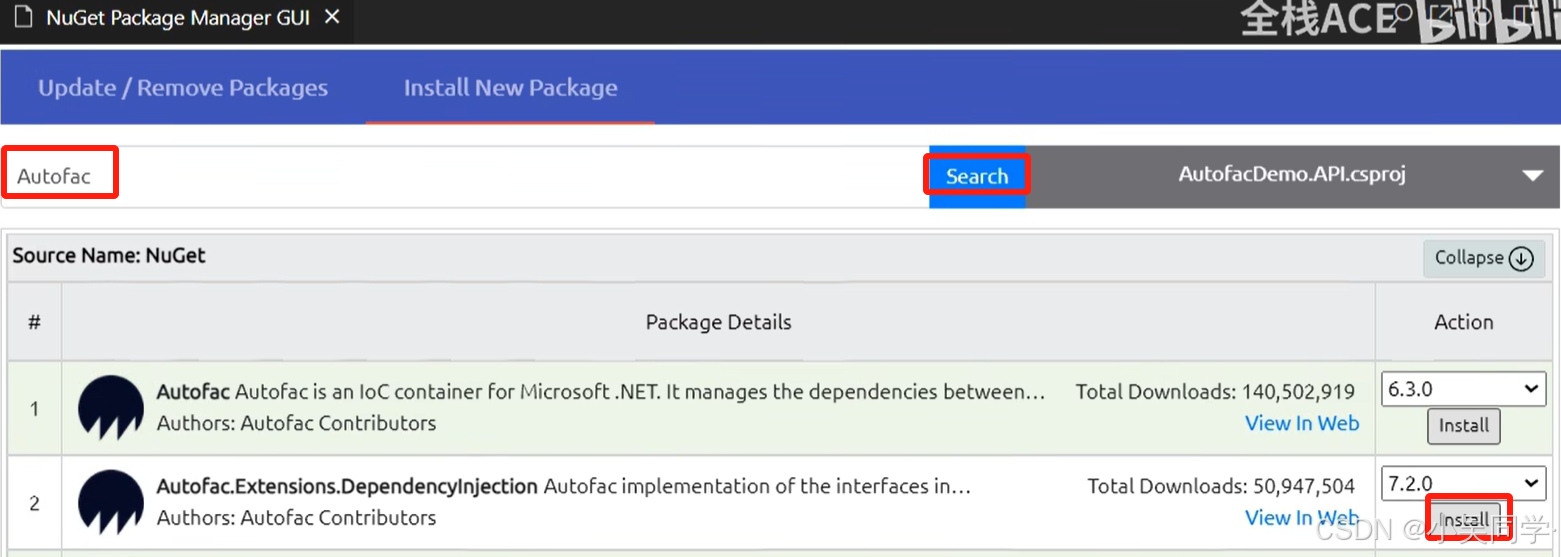The width and height of the screenshot is (1561, 557).
Task: Click Source Name: NuGet label
Action: pyautogui.click(x=109, y=255)
